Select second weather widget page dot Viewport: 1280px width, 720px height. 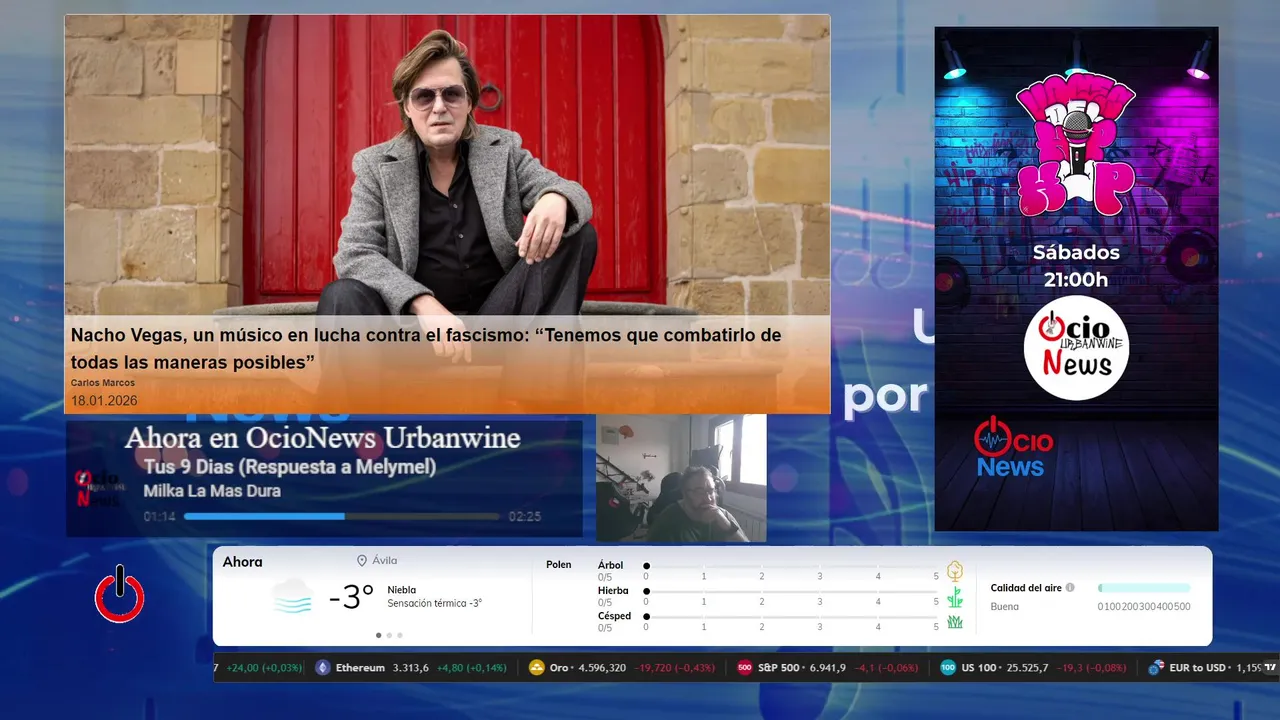pos(389,635)
